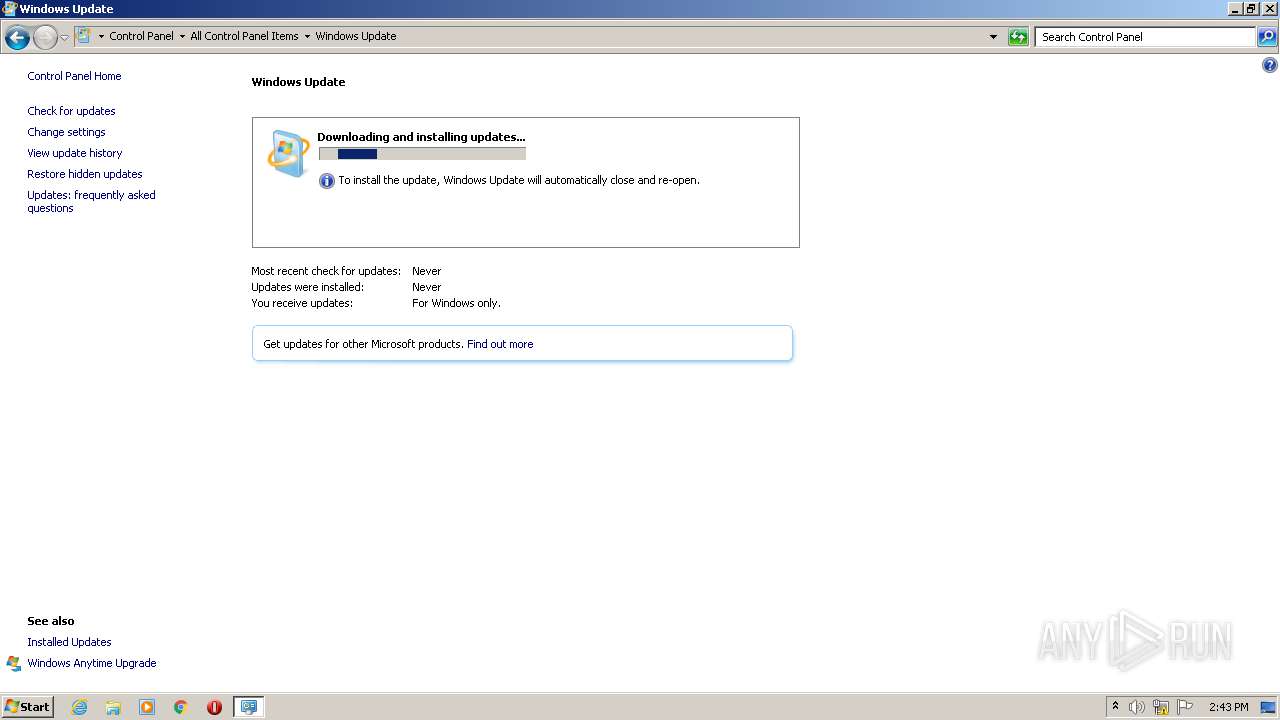
Task: Show hidden tray icons arrow
Action: tap(1115, 707)
